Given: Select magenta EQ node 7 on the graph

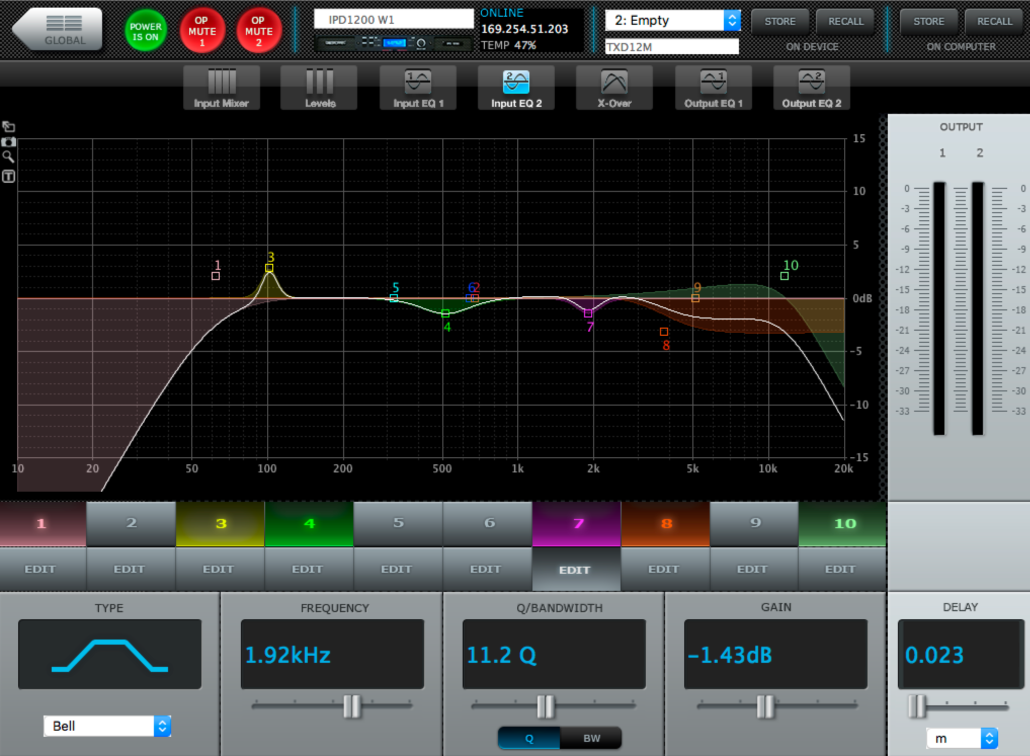Looking at the screenshot, I should pyautogui.click(x=588, y=313).
